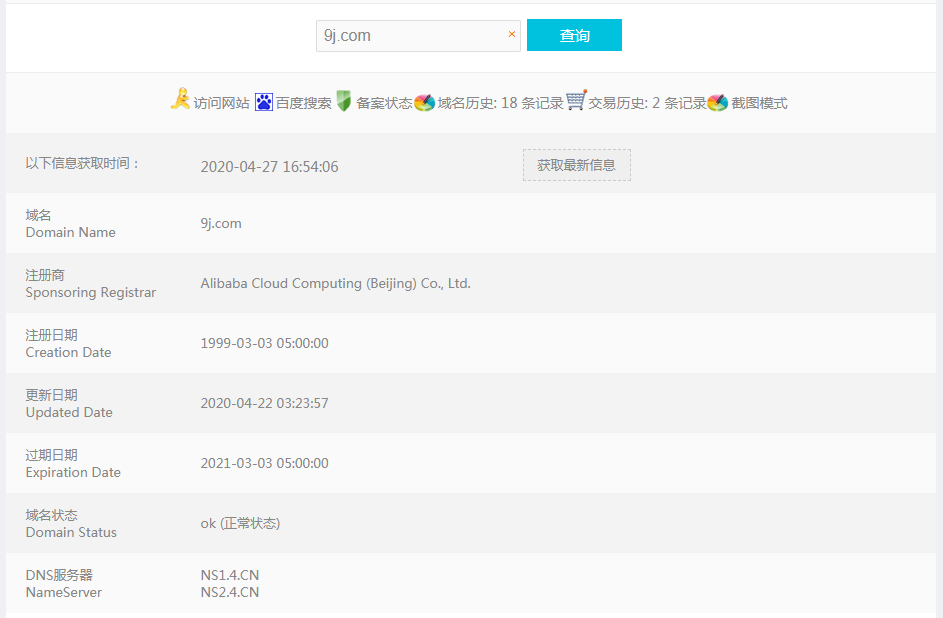Click the expiration date 2021-03-03 value
This screenshot has width=943, height=618.
[x=264, y=463]
